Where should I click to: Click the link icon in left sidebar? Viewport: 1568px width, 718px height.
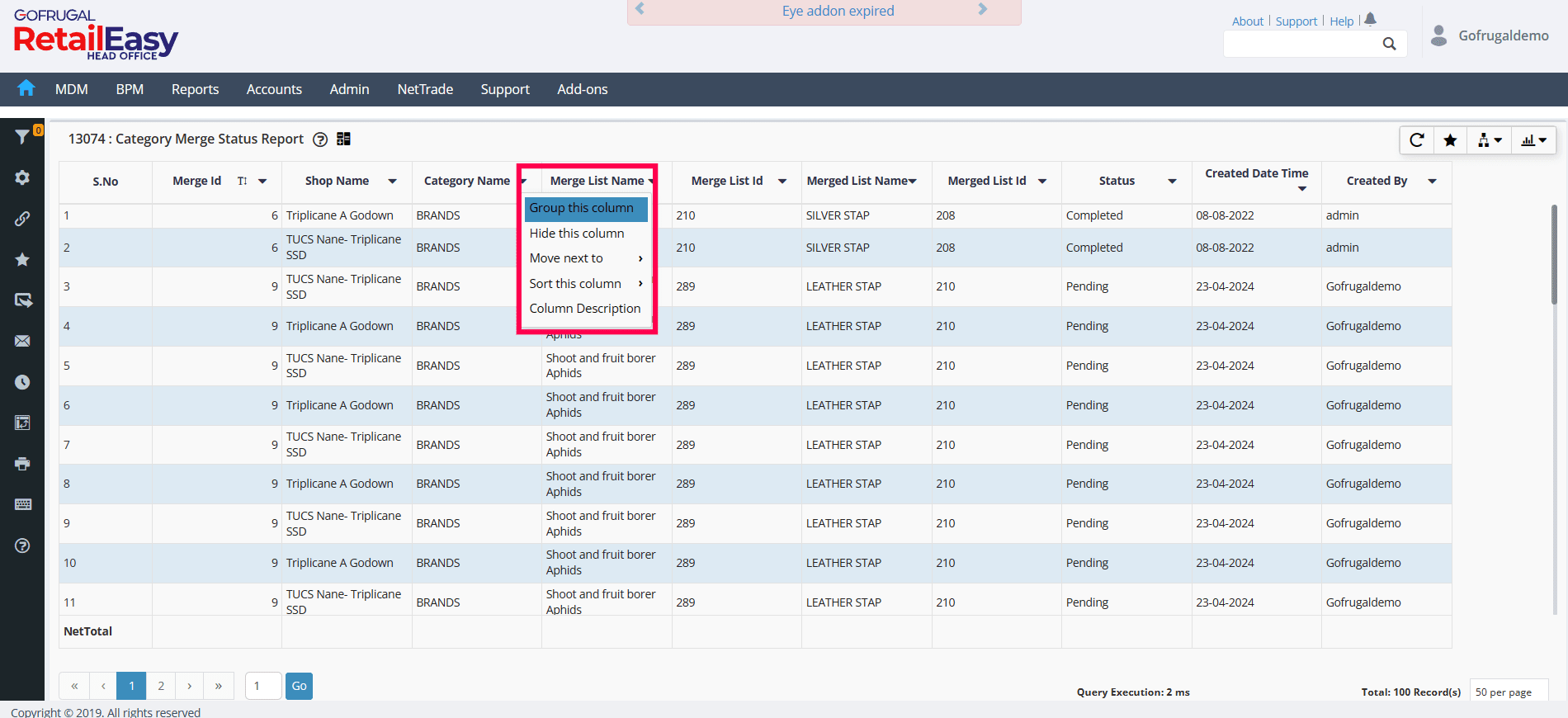click(22, 219)
